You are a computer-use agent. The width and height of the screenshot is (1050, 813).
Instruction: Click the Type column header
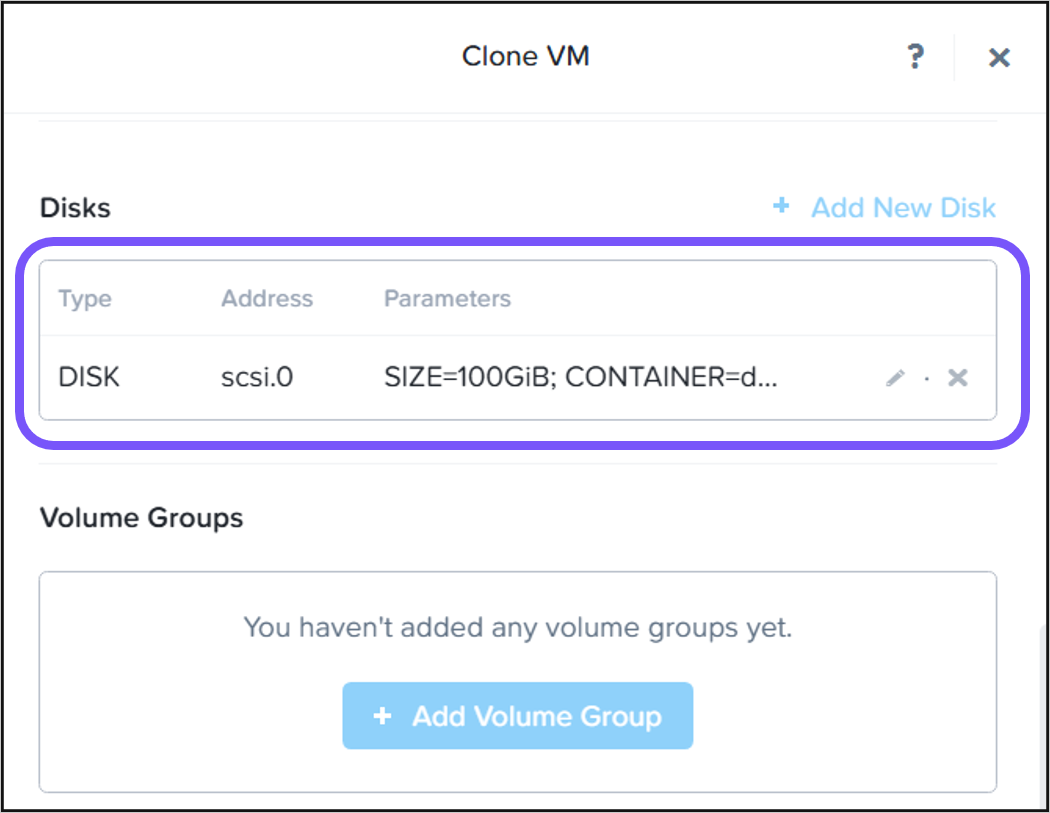[x=85, y=299]
